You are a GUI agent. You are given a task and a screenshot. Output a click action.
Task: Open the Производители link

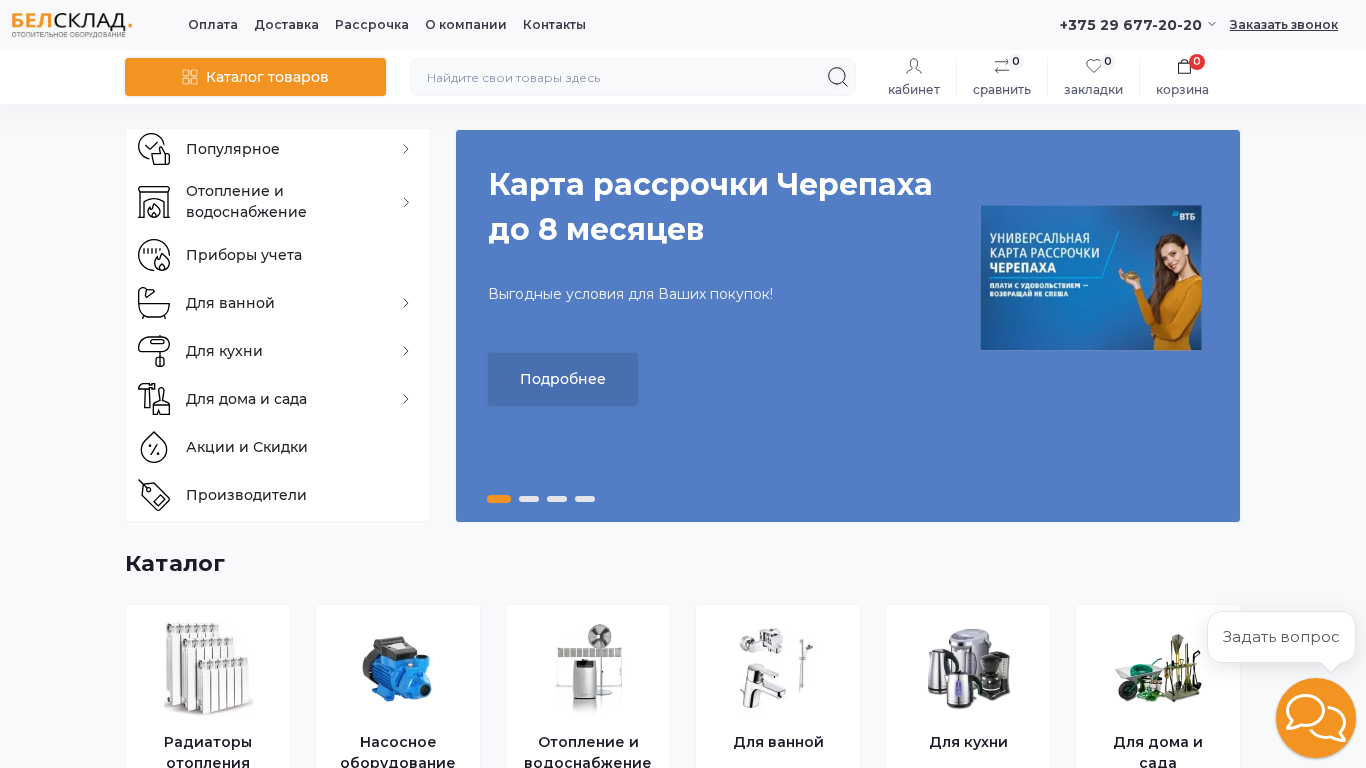coord(246,495)
